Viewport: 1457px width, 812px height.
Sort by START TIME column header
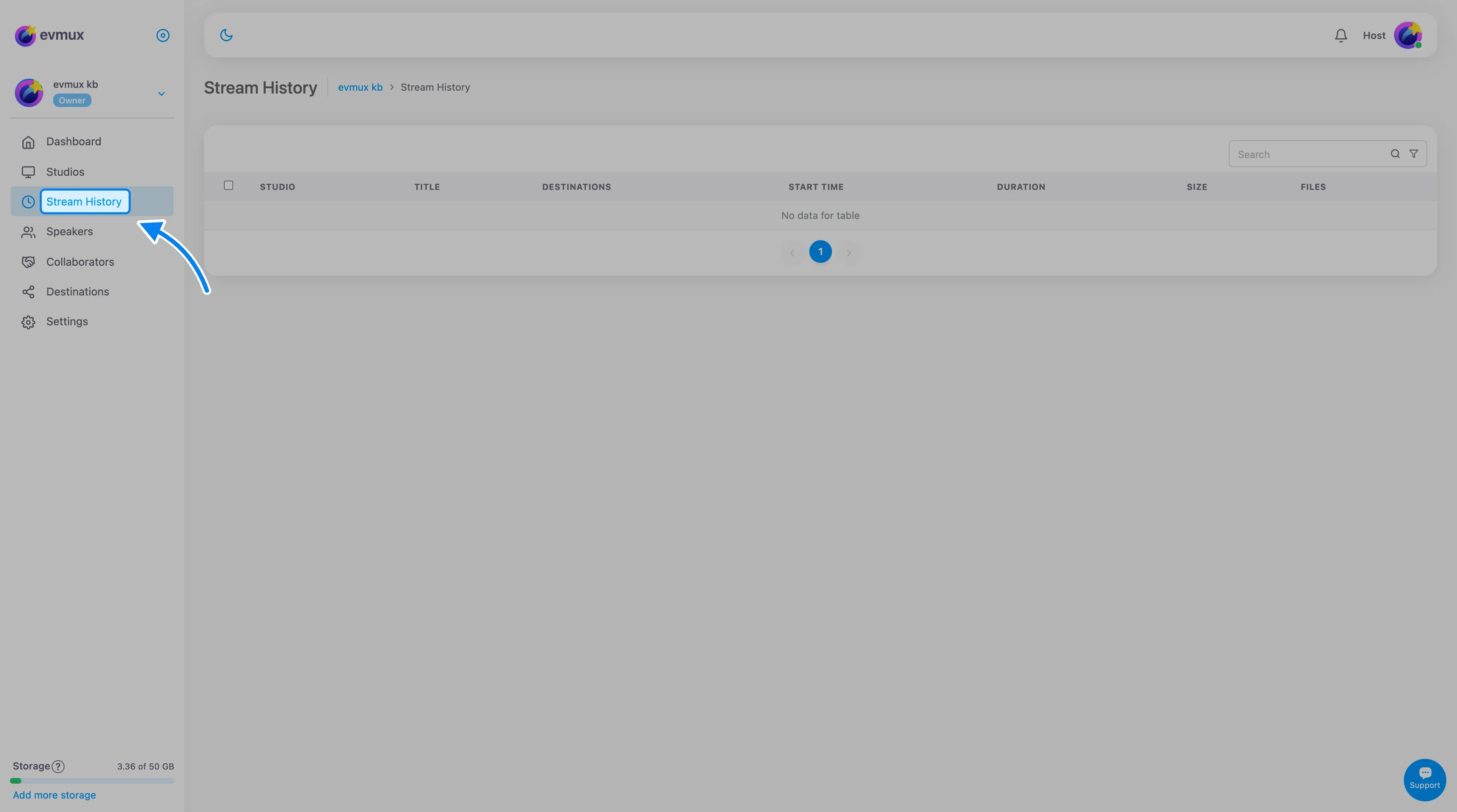[816, 187]
